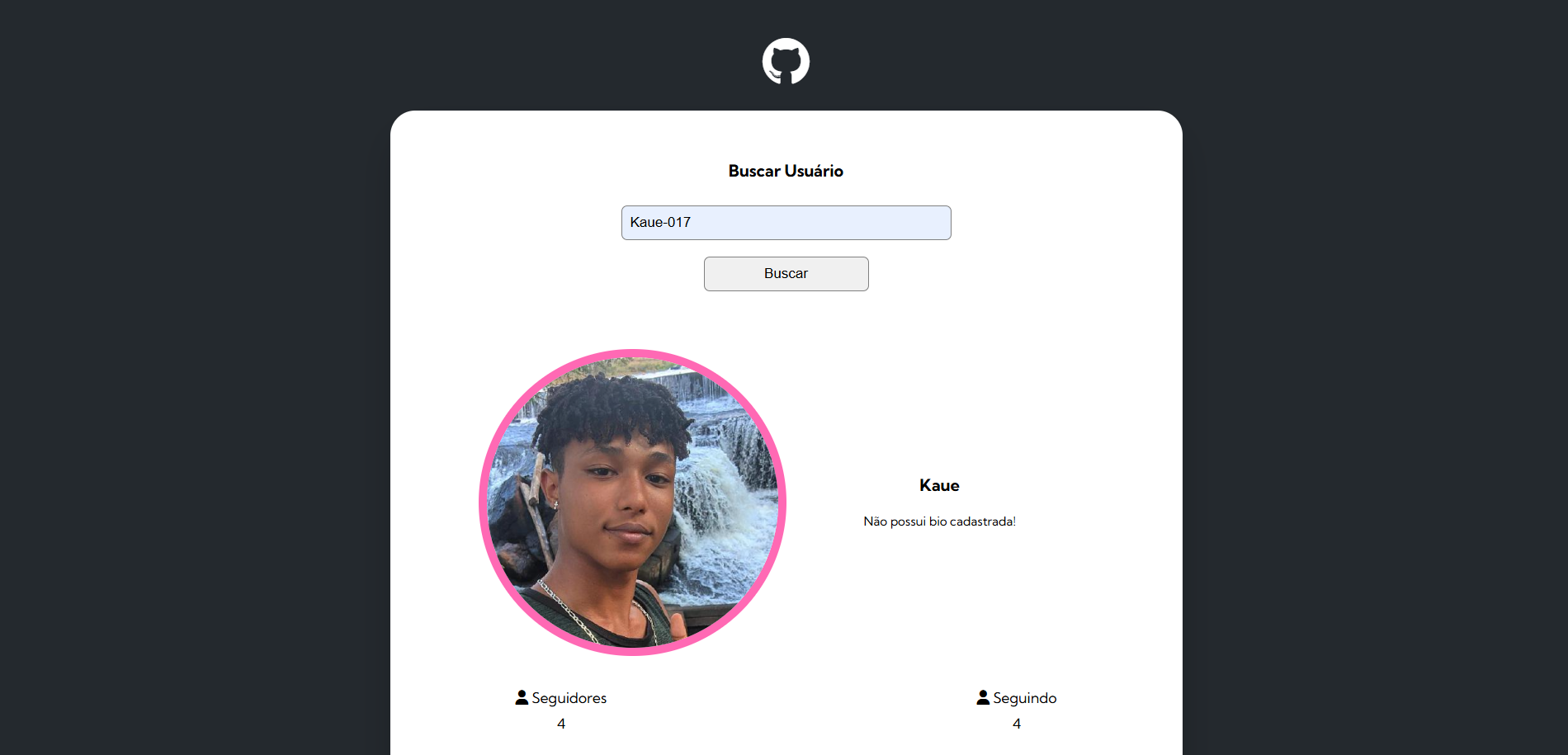Focus the username input with Kaue-017

click(x=786, y=223)
